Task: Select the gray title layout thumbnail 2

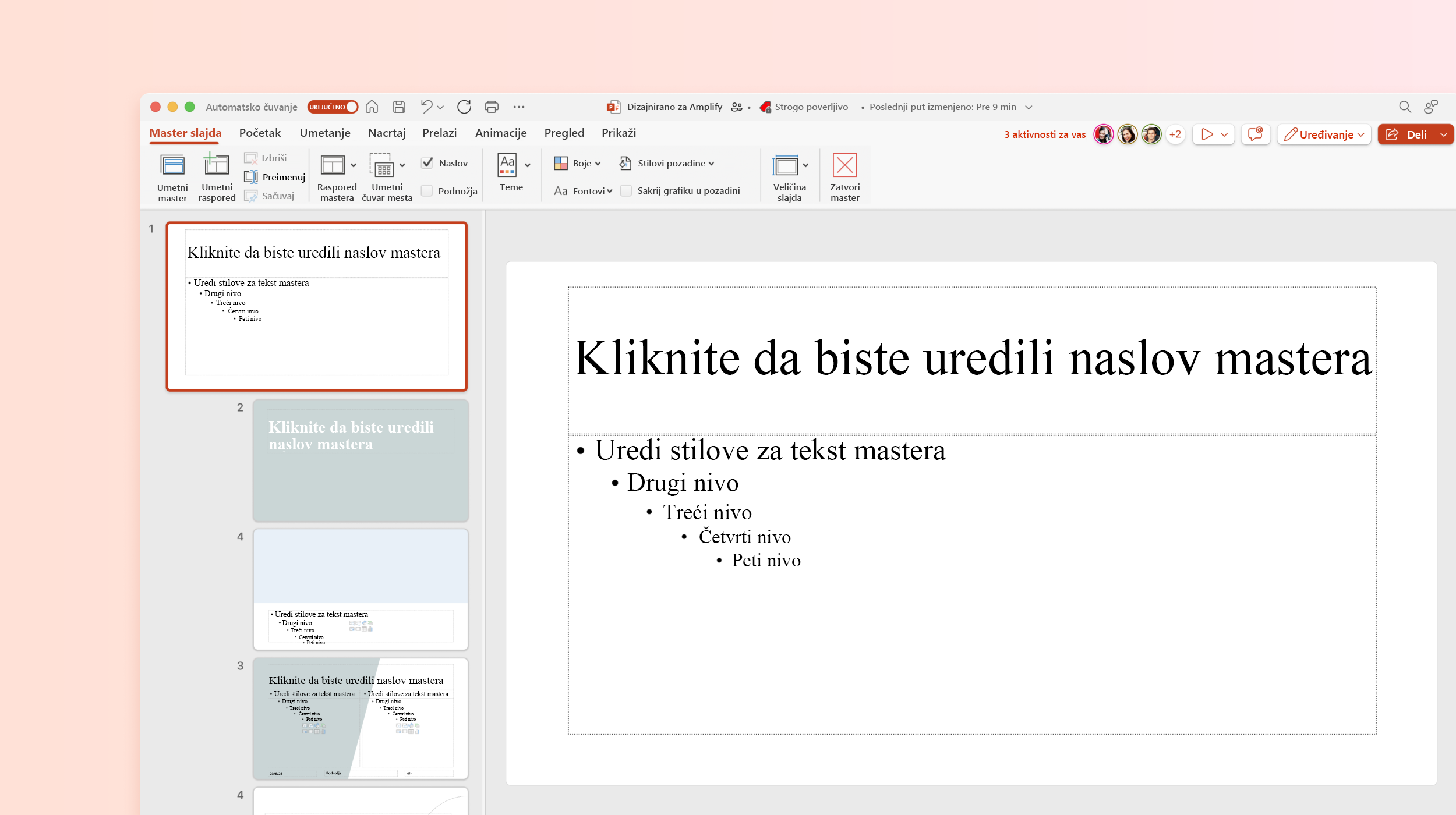Action: [361, 460]
